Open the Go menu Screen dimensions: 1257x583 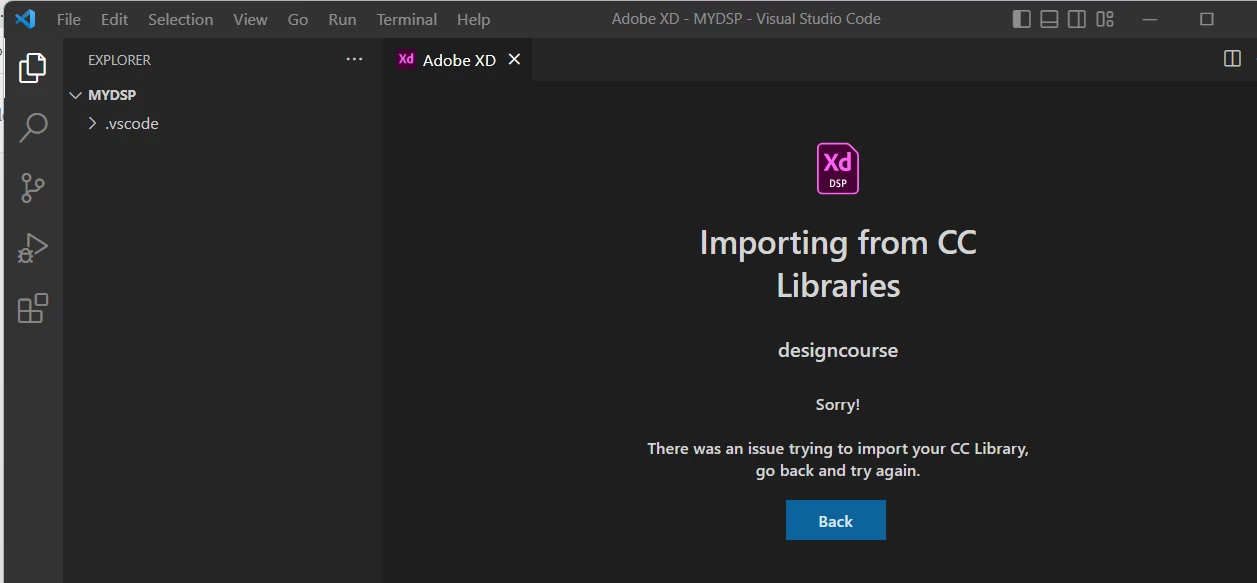click(298, 19)
